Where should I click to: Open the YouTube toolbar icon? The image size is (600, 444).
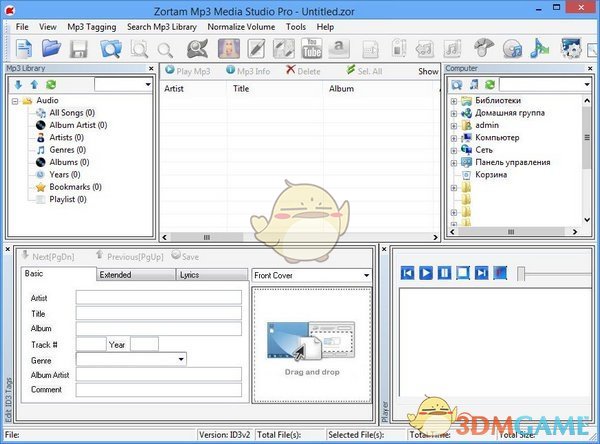(311, 49)
